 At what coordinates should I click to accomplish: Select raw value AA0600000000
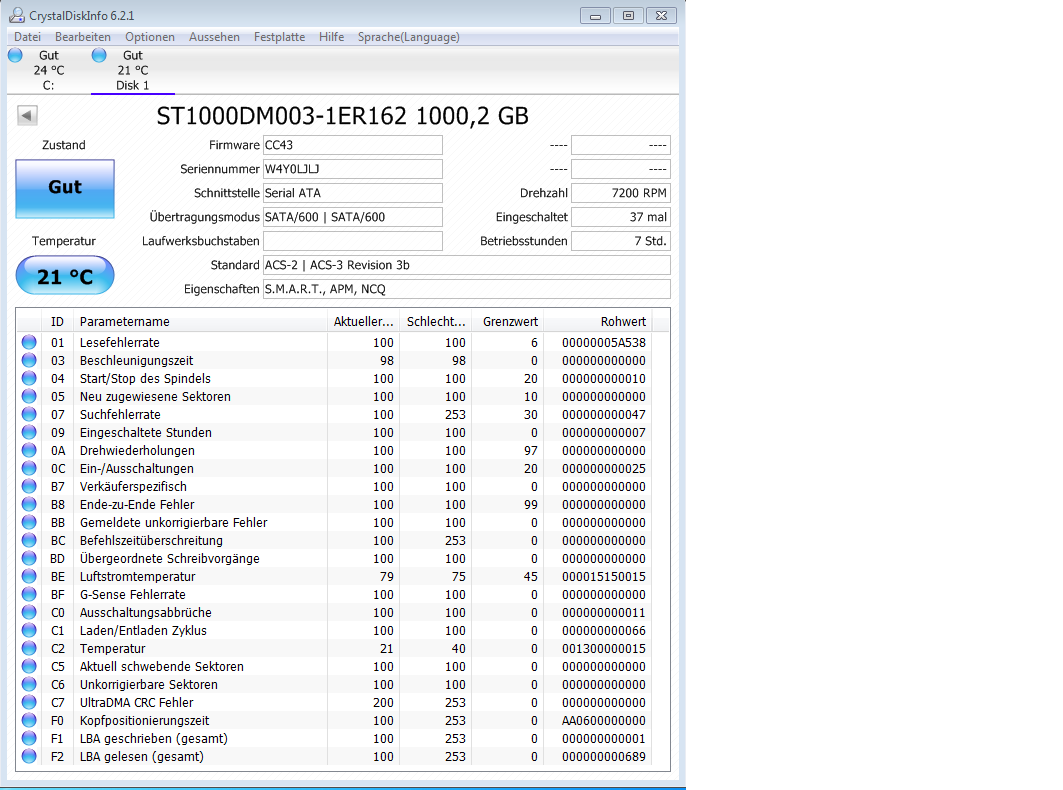603,720
